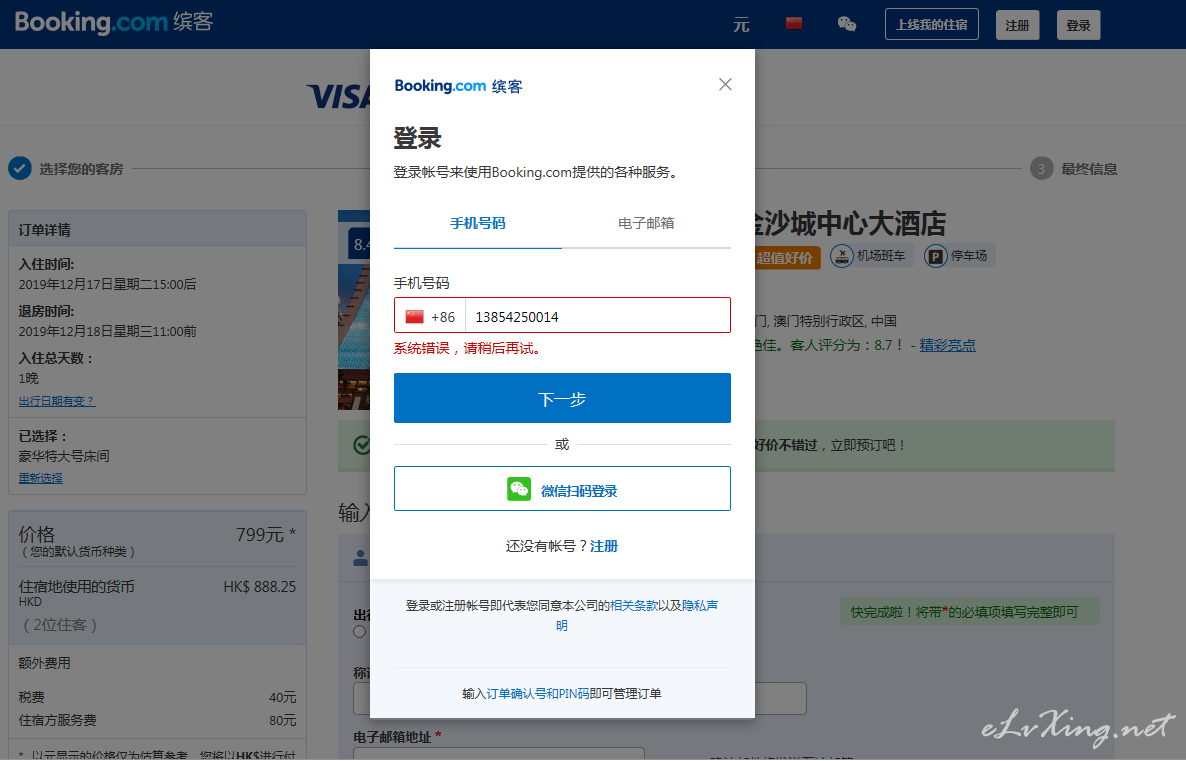Click the checkmark icon beside 选择您的客房
This screenshot has height=761, width=1186.
20,169
